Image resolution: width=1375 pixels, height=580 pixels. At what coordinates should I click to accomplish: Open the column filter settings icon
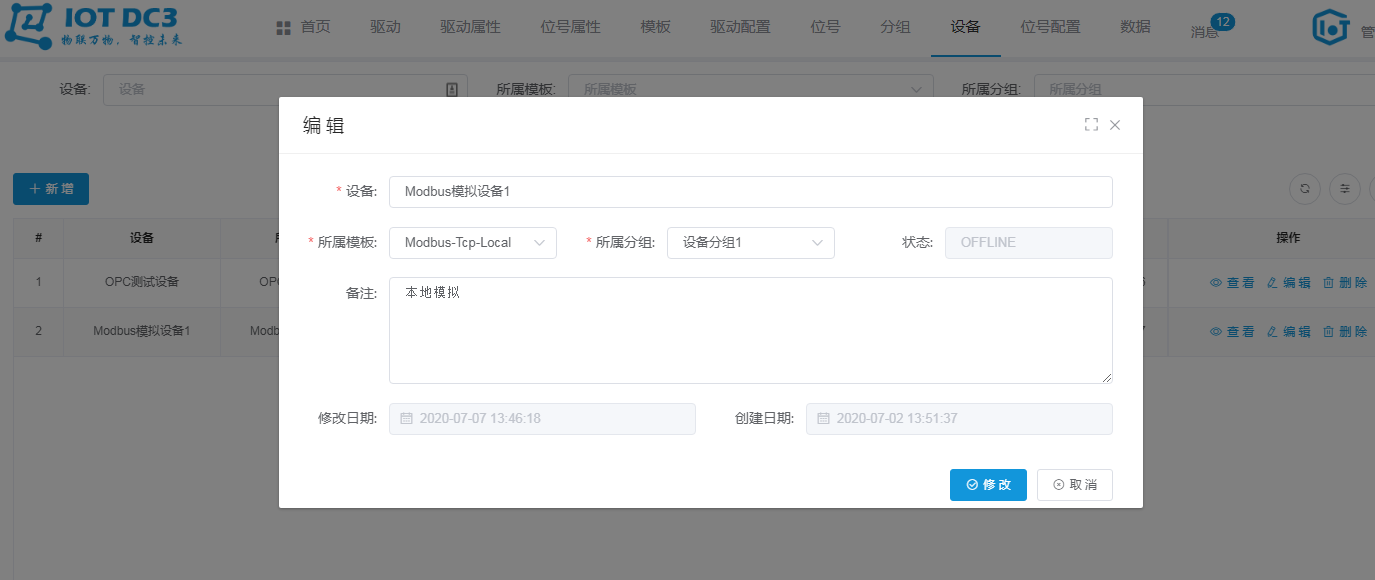1345,189
